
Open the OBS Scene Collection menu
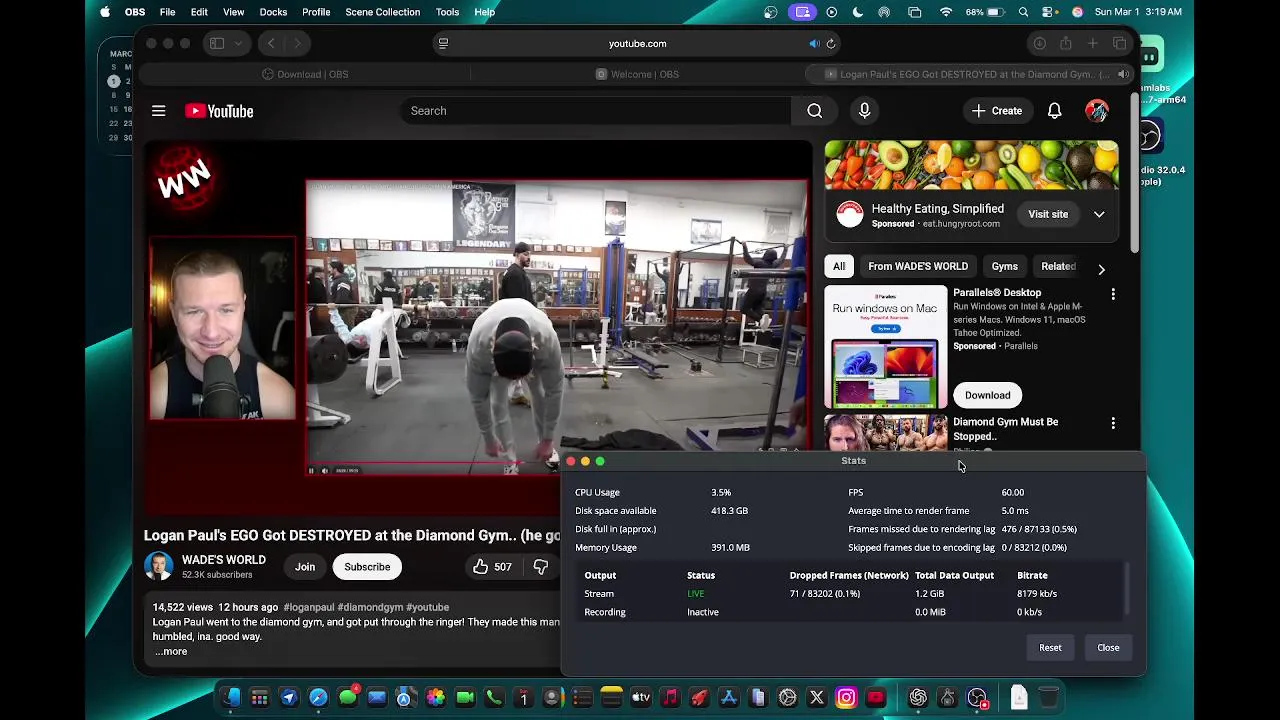click(382, 12)
